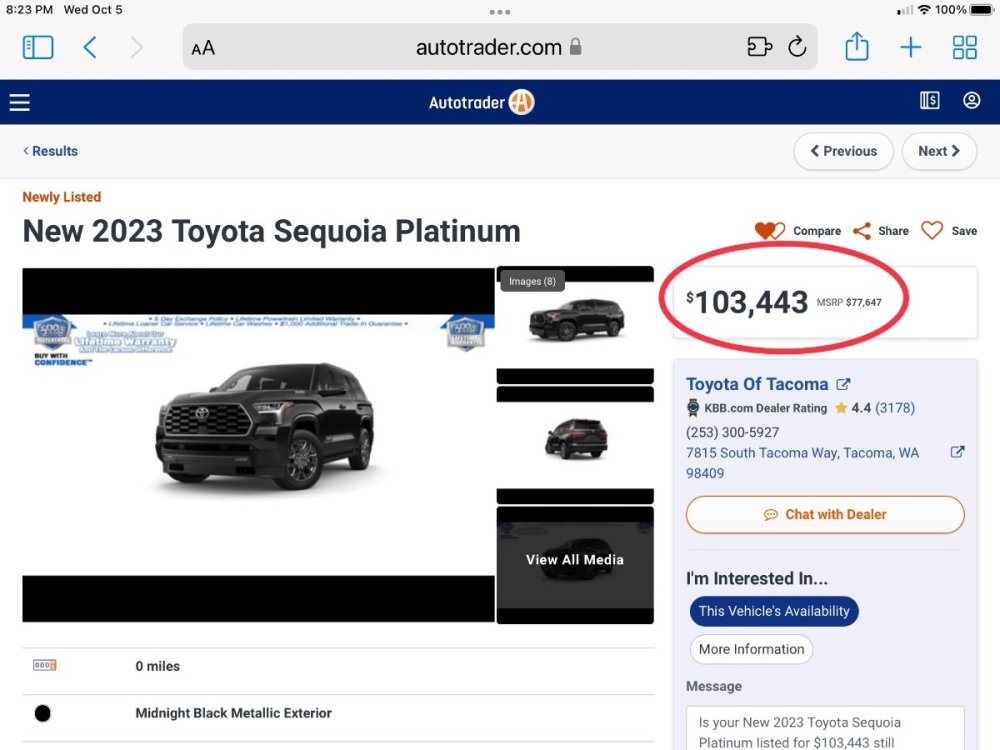Open the Autotrader hamburger menu
This screenshot has width=1000, height=750.
(x=20, y=102)
